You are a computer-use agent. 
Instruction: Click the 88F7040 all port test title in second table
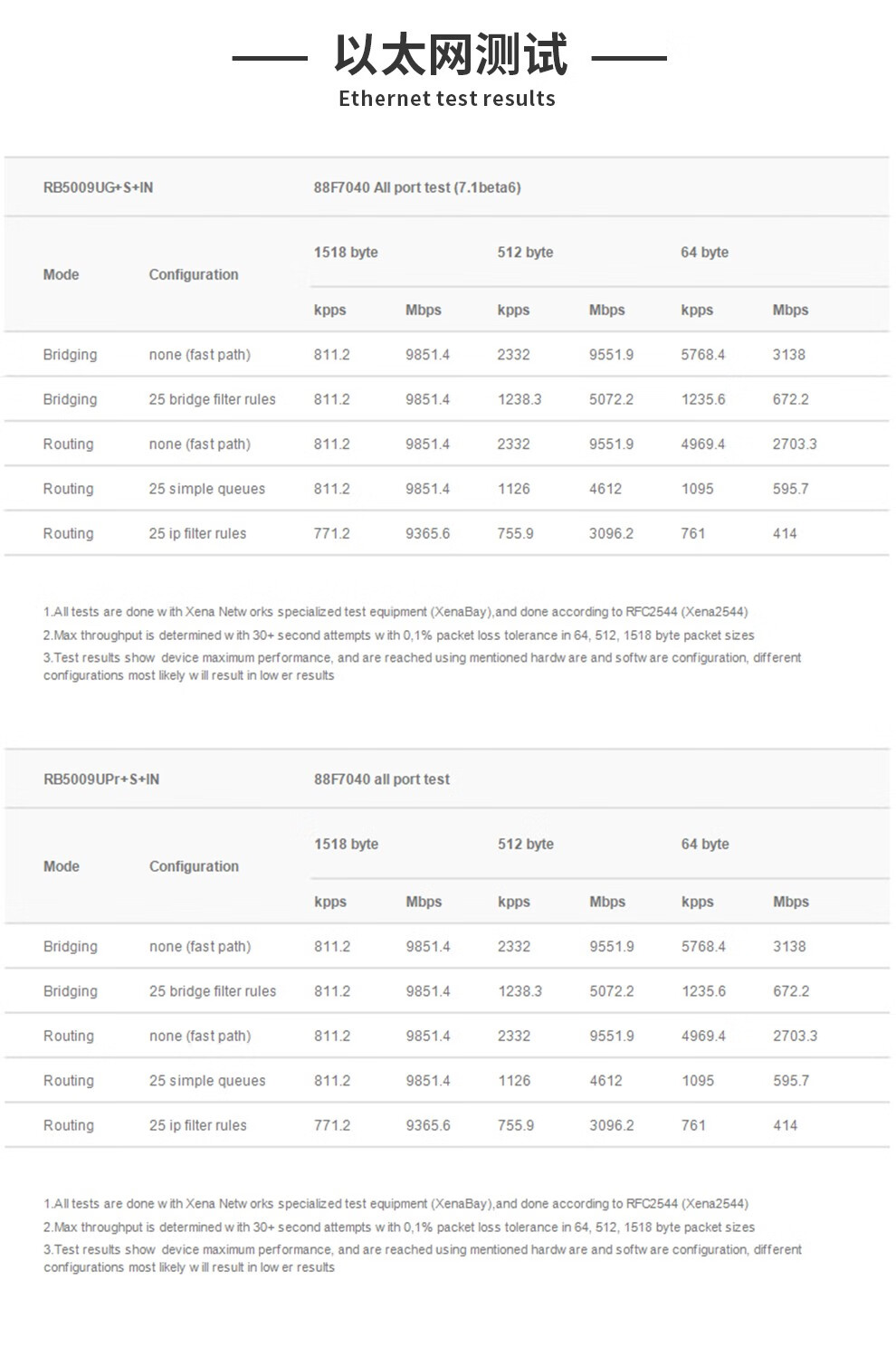tap(382, 779)
